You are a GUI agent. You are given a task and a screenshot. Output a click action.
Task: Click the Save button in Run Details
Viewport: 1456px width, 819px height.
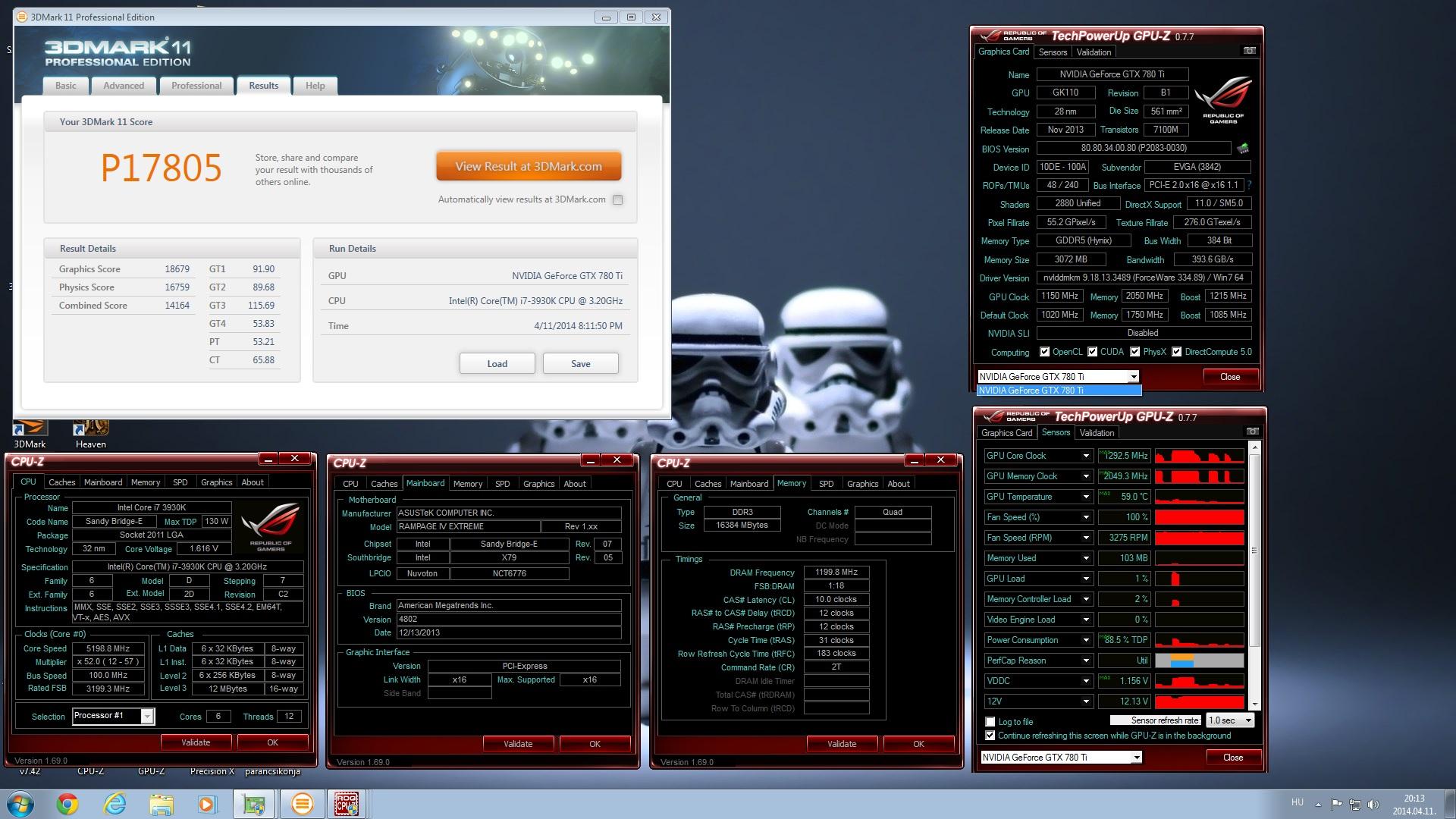[580, 364]
